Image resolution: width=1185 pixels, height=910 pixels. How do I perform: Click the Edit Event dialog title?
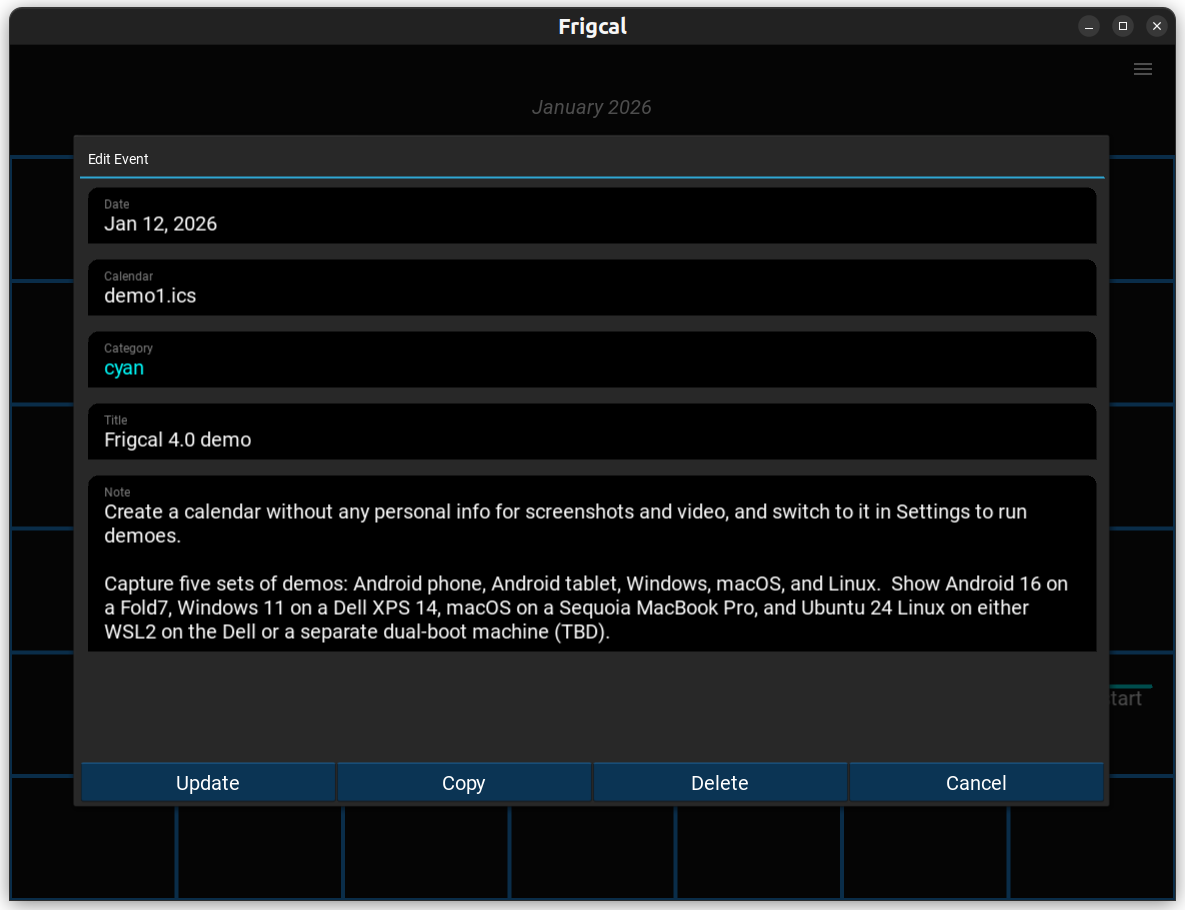tap(118, 159)
